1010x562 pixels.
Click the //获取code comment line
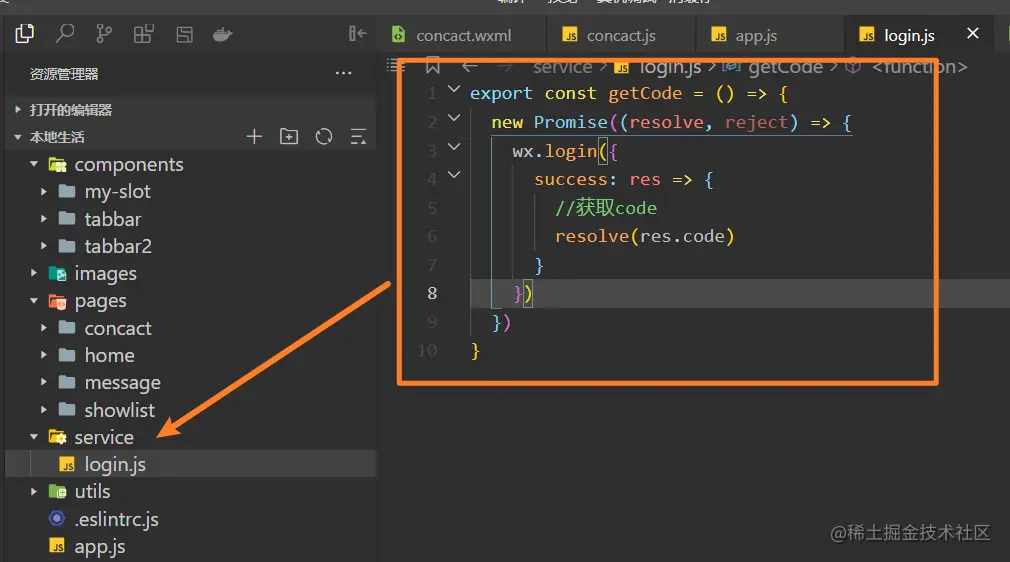tap(606, 208)
